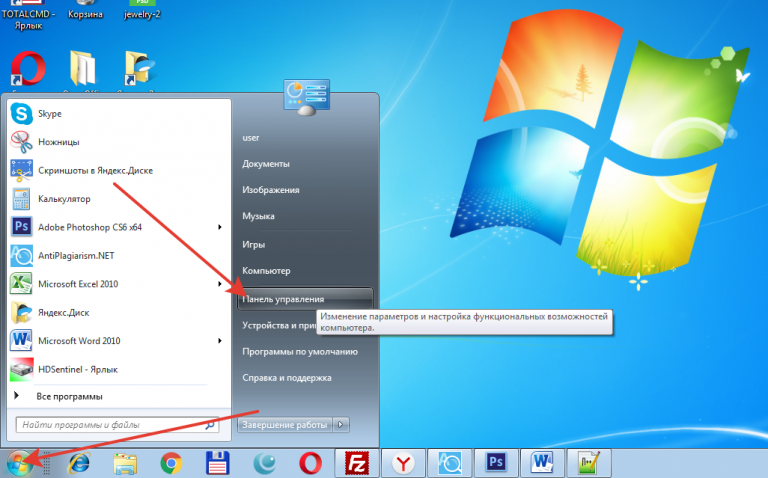
Task: Open HDSentinel - Ярлык icon
Action: pos(22,369)
